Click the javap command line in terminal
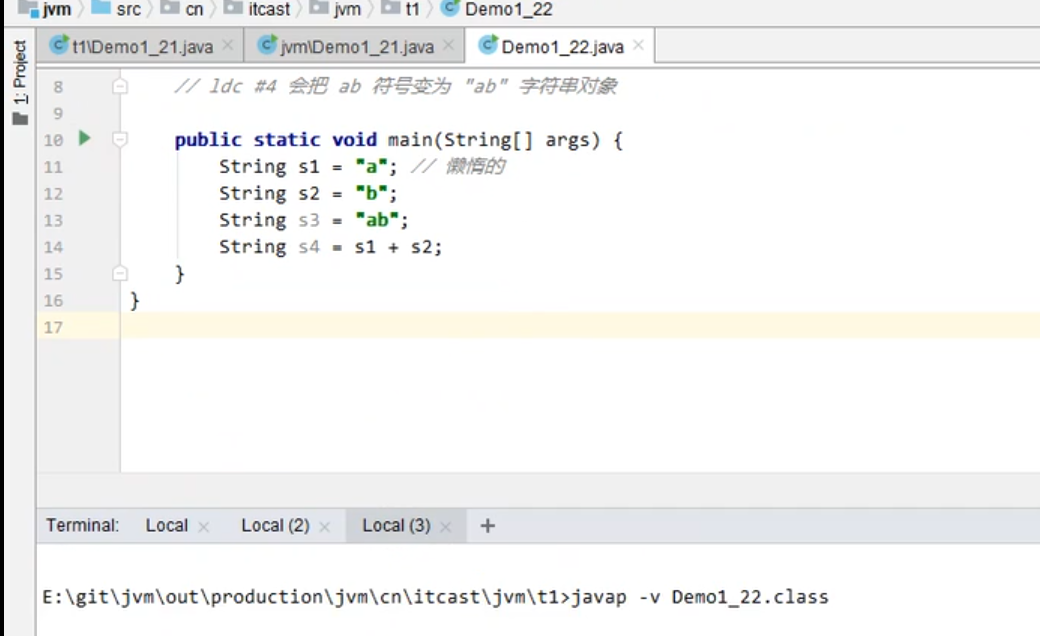Image resolution: width=1040 pixels, height=636 pixels. coord(435,597)
